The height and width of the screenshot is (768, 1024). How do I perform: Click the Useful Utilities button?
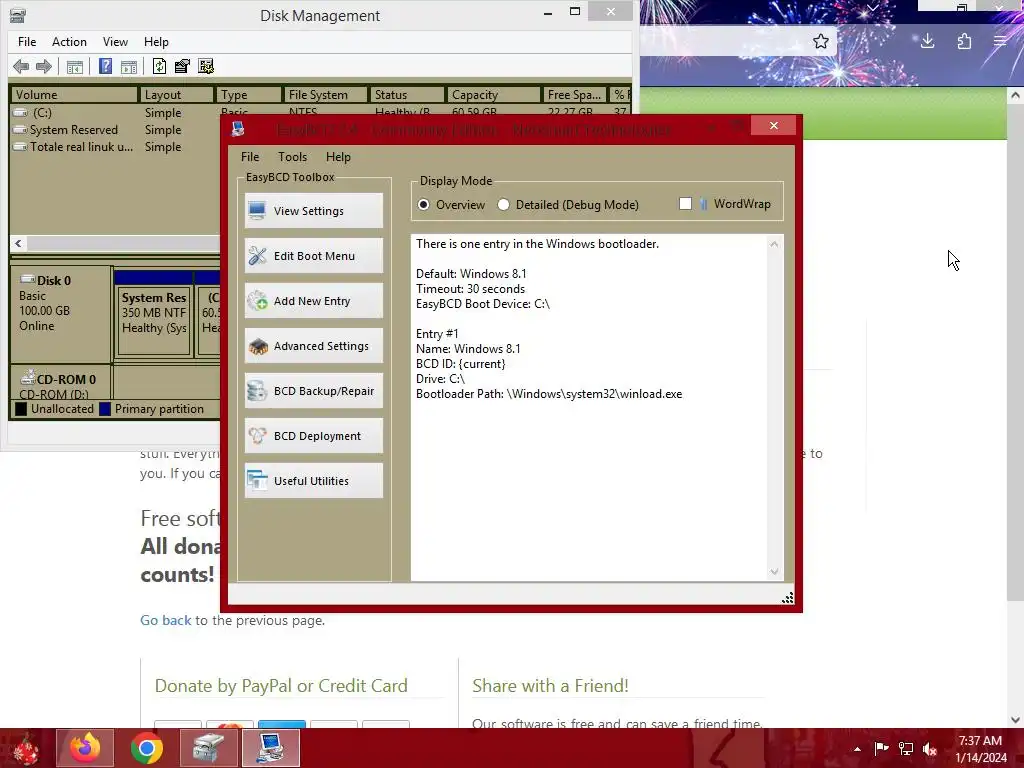(313, 481)
